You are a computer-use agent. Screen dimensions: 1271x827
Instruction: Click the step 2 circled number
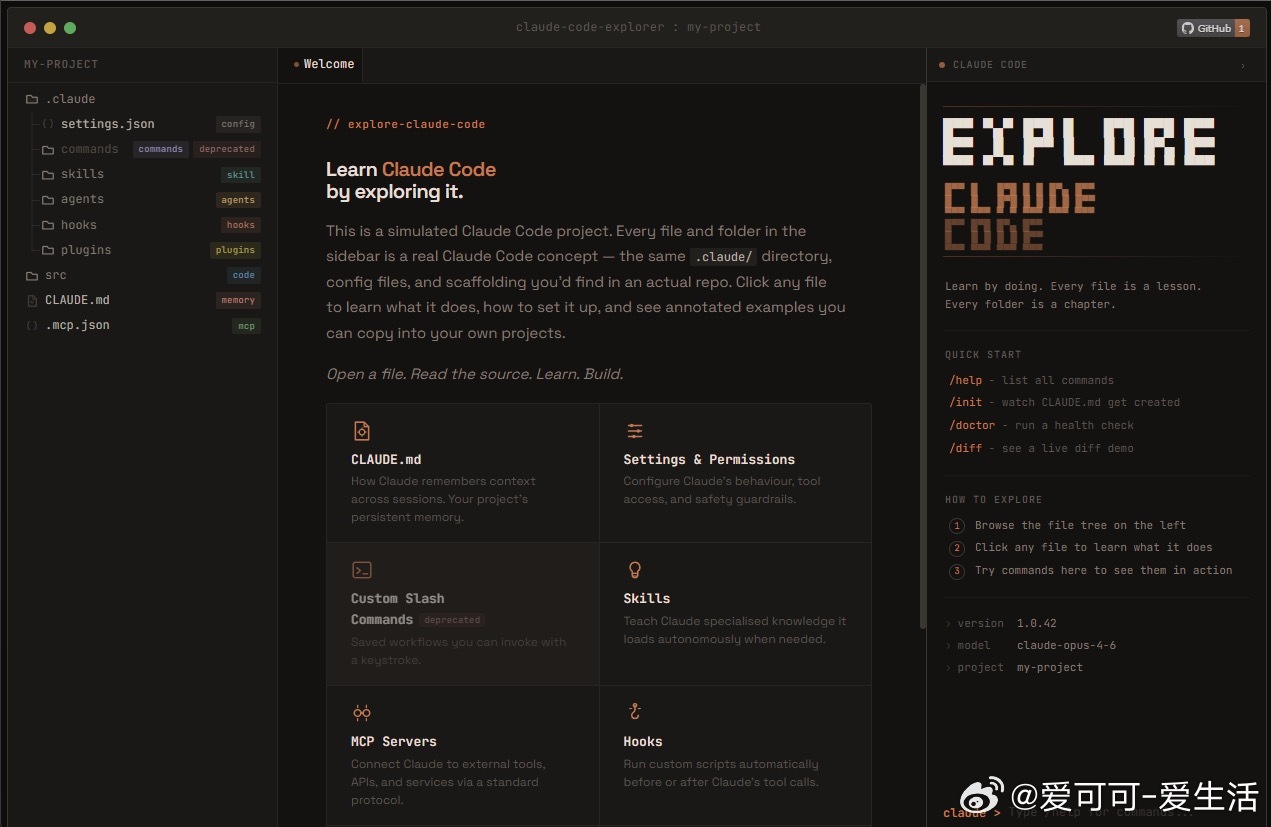point(957,548)
